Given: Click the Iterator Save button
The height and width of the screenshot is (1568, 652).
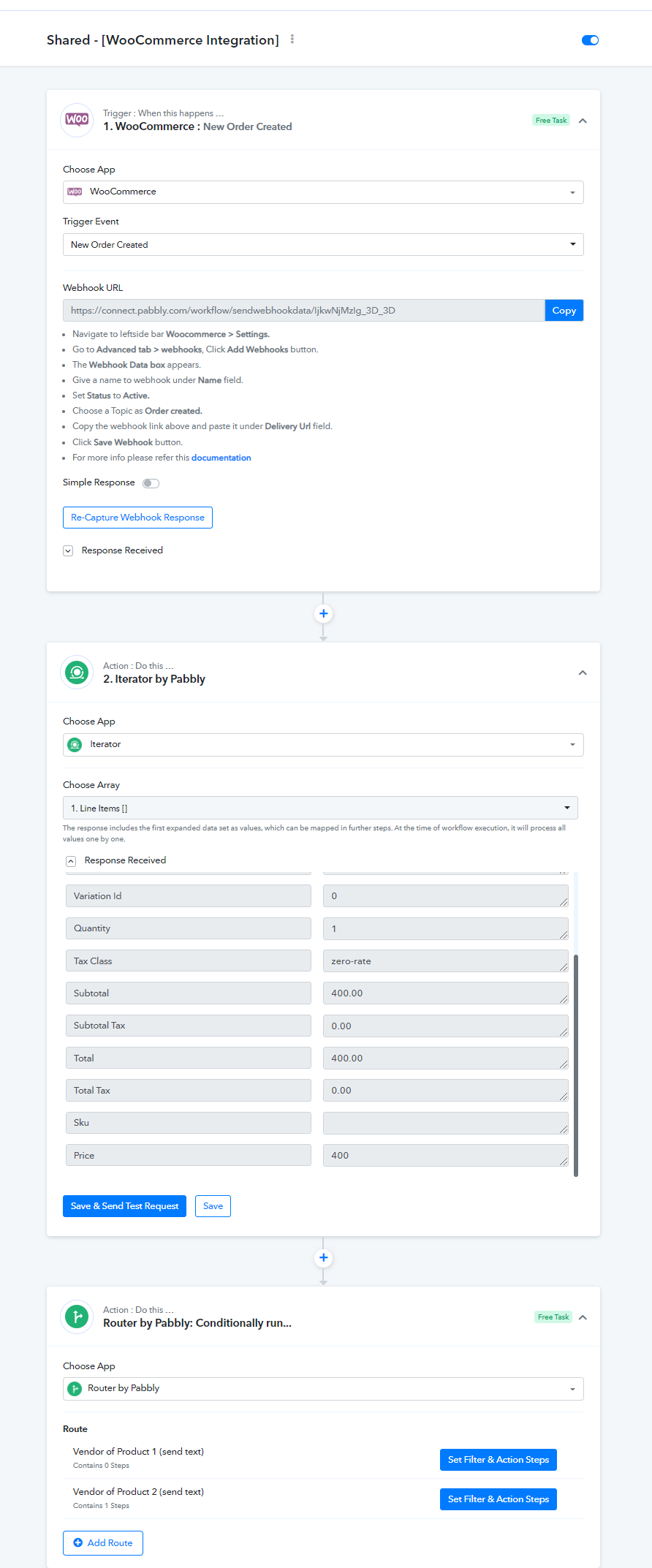Looking at the screenshot, I should coord(213,1206).
